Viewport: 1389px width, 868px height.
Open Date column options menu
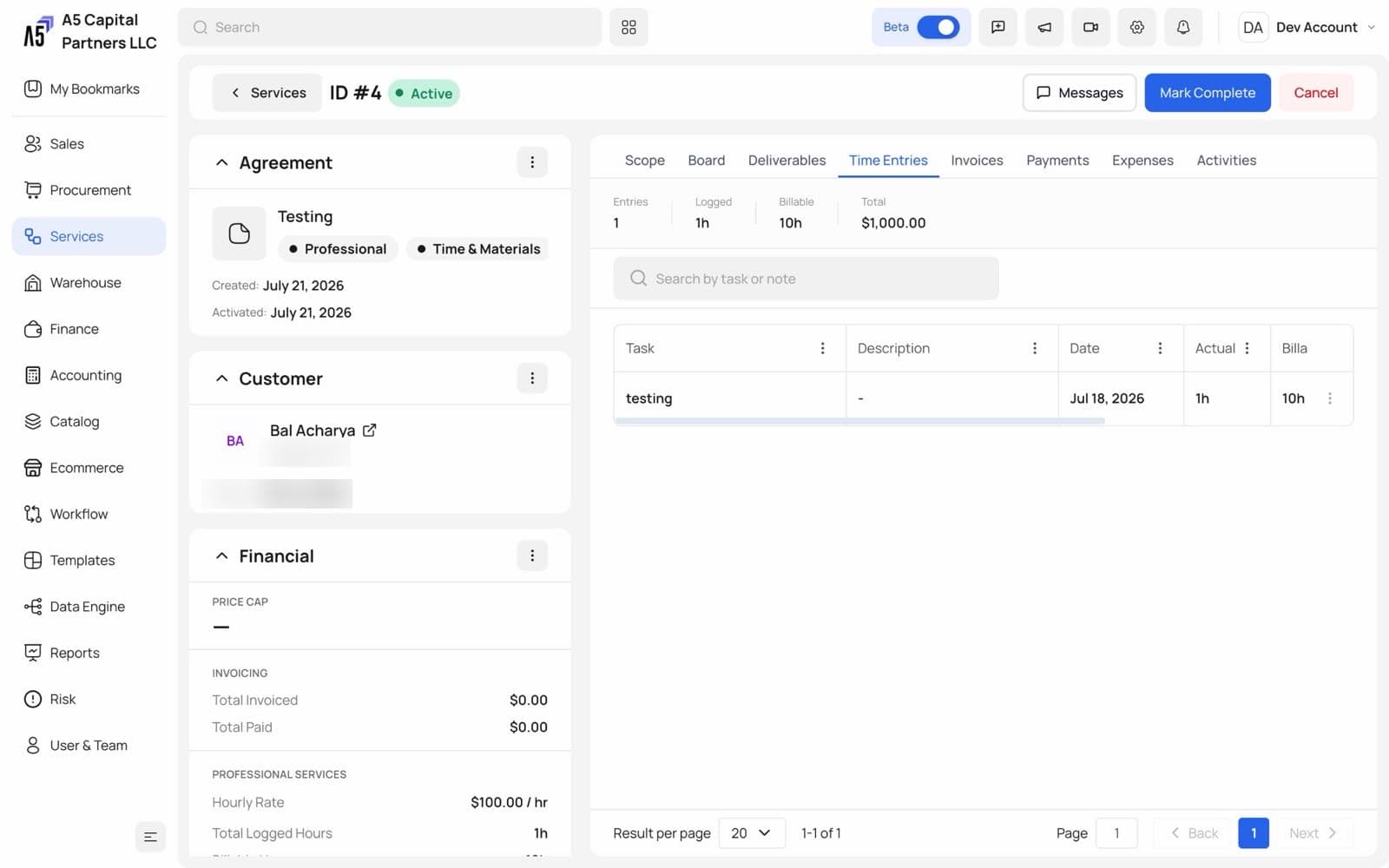point(1160,348)
